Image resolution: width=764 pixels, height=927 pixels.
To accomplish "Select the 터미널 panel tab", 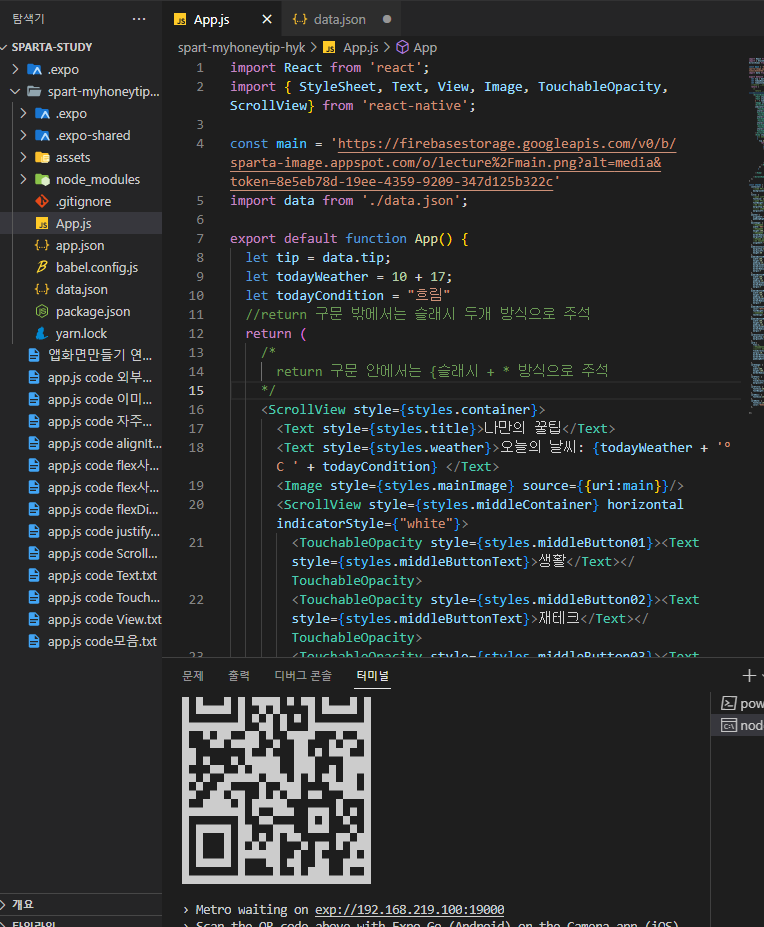I will click(x=373, y=676).
